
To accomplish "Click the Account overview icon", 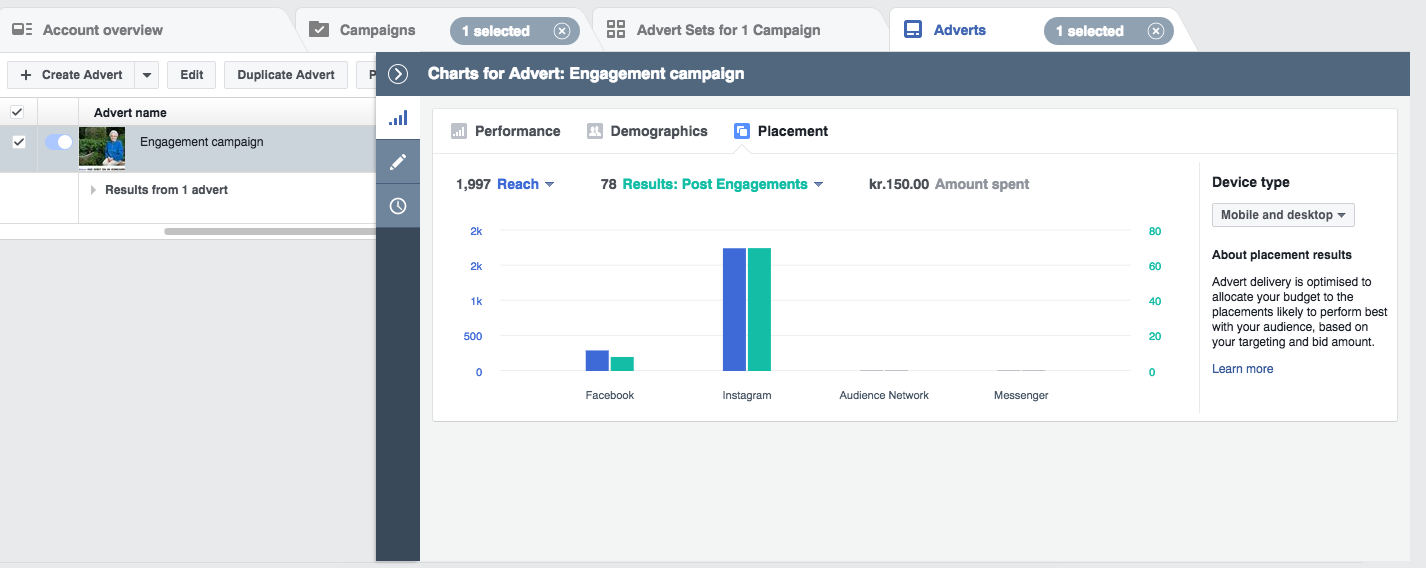I will pyautogui.click(x=22, y=30).
